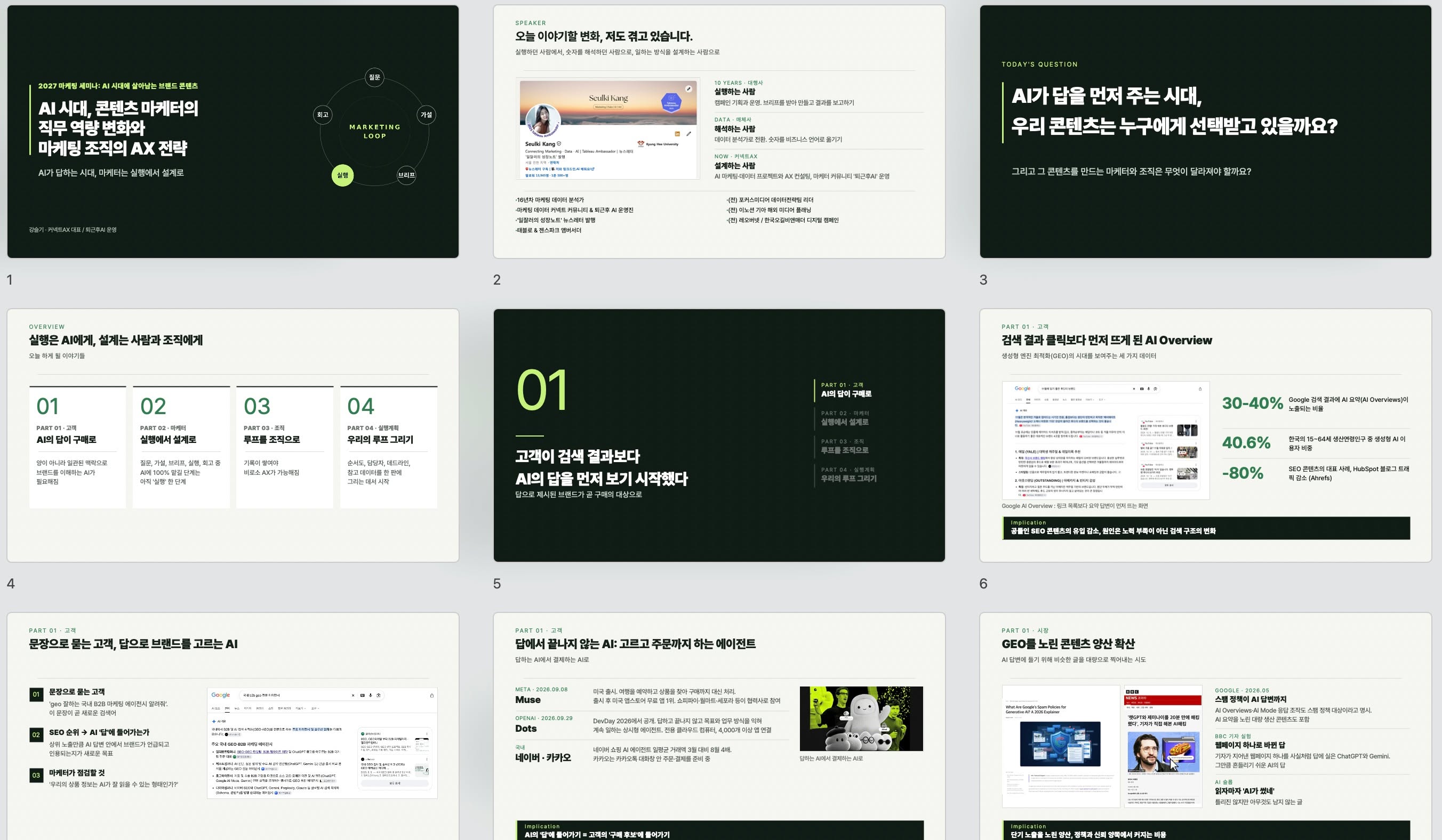Click 'Muse' product name on slide 8
The image size is (1442, 840).
[x=527, y=700]
